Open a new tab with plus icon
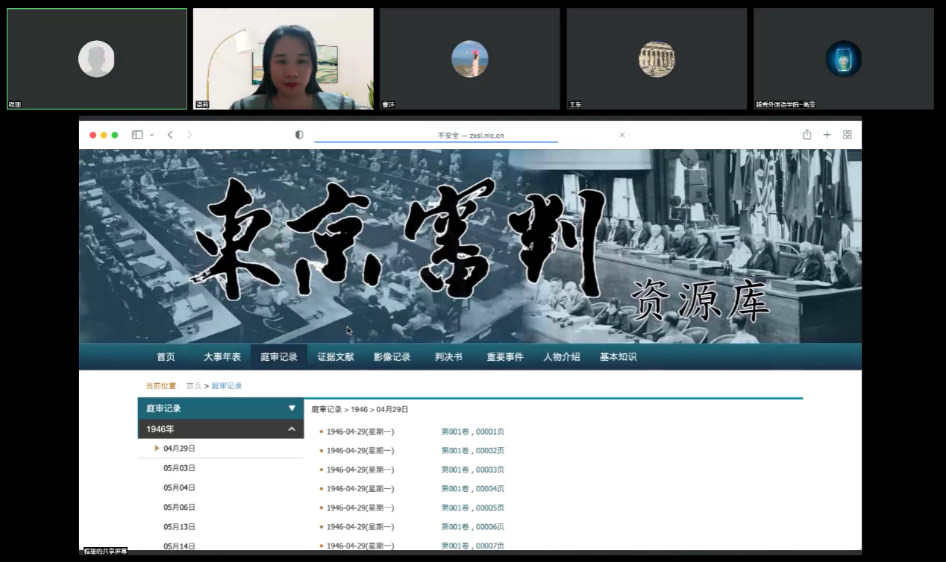This screenshot has width=946, height=562. pos(827,135)
